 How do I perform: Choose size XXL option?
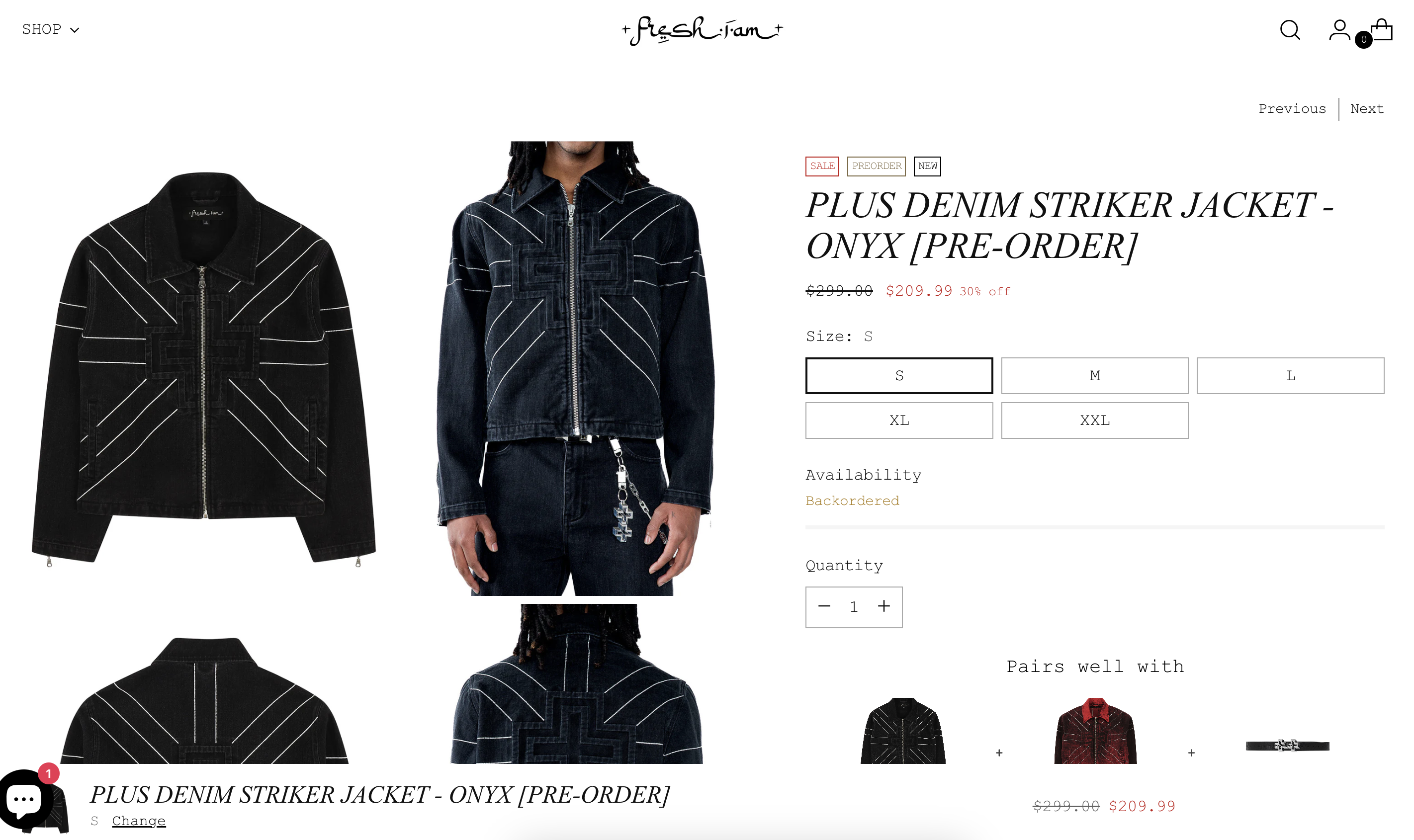coord(1094,420)
